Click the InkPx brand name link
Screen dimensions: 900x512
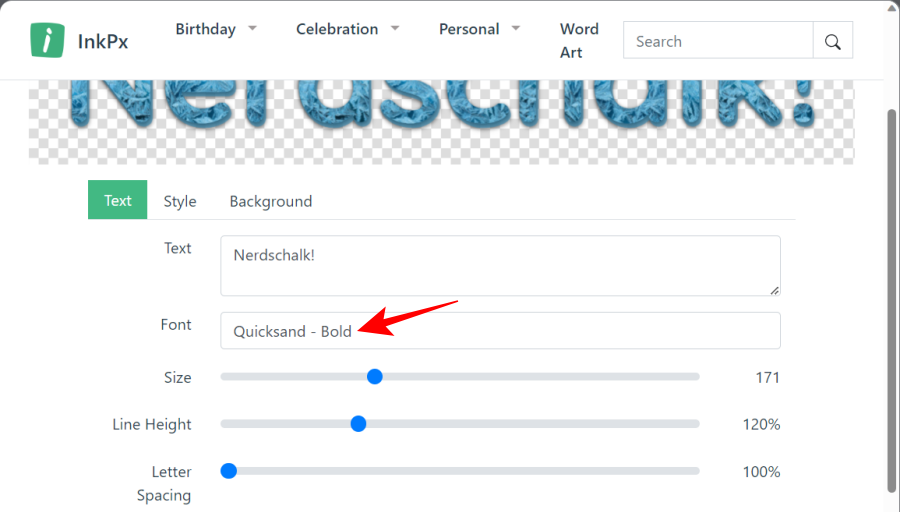point(103,42)
